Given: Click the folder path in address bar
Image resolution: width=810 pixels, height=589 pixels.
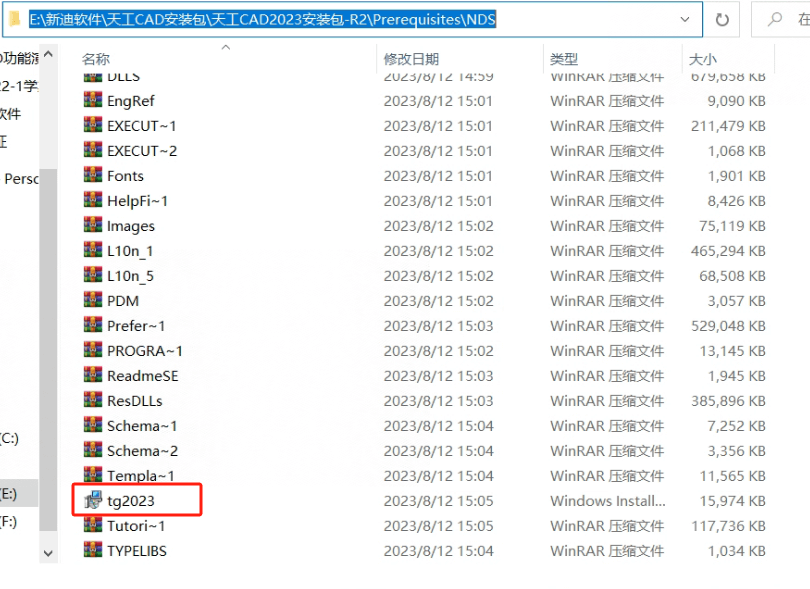Looking at the screenshot, I should pos(262,19).
